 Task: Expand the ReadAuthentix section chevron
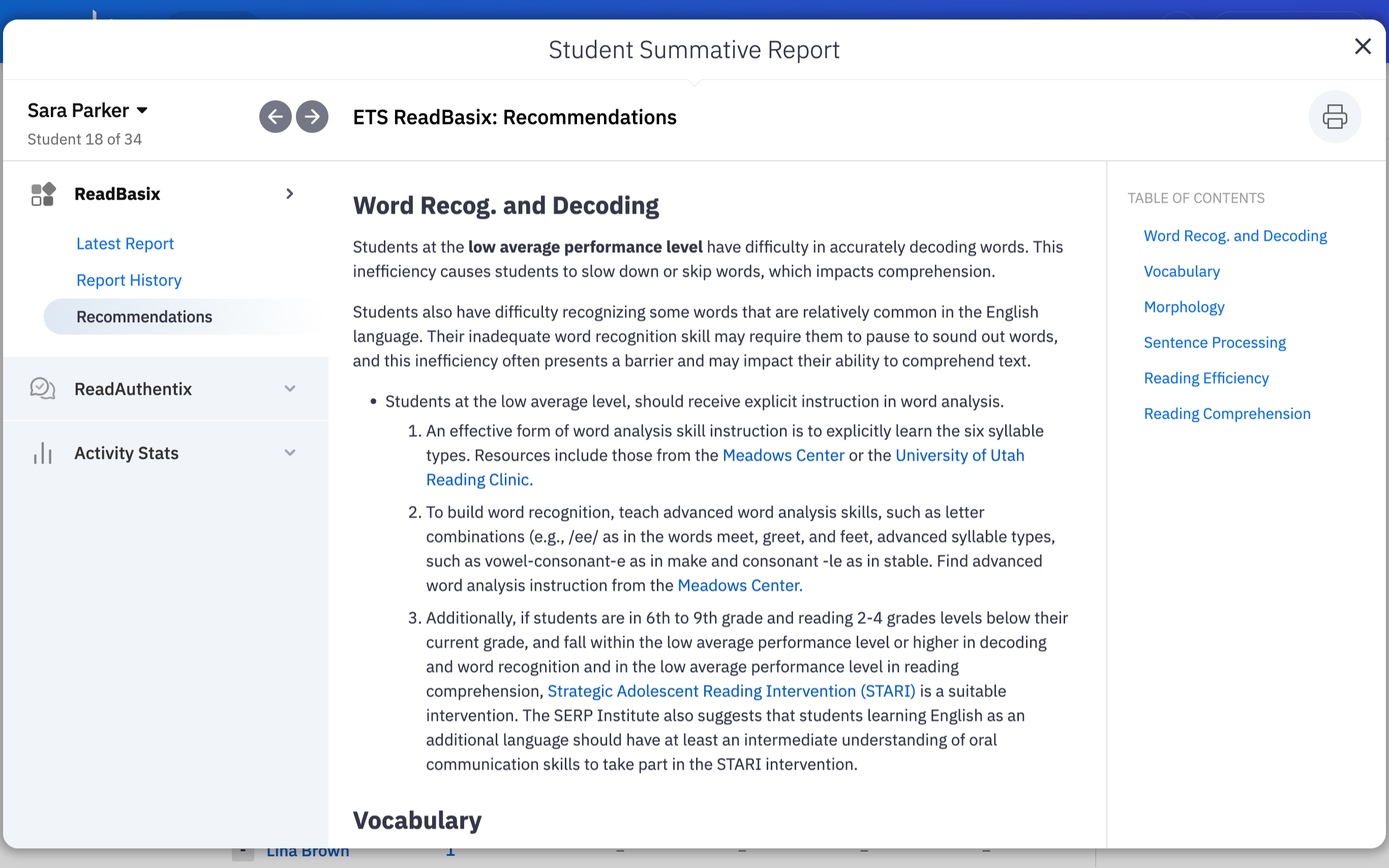[x=290, y=389]
